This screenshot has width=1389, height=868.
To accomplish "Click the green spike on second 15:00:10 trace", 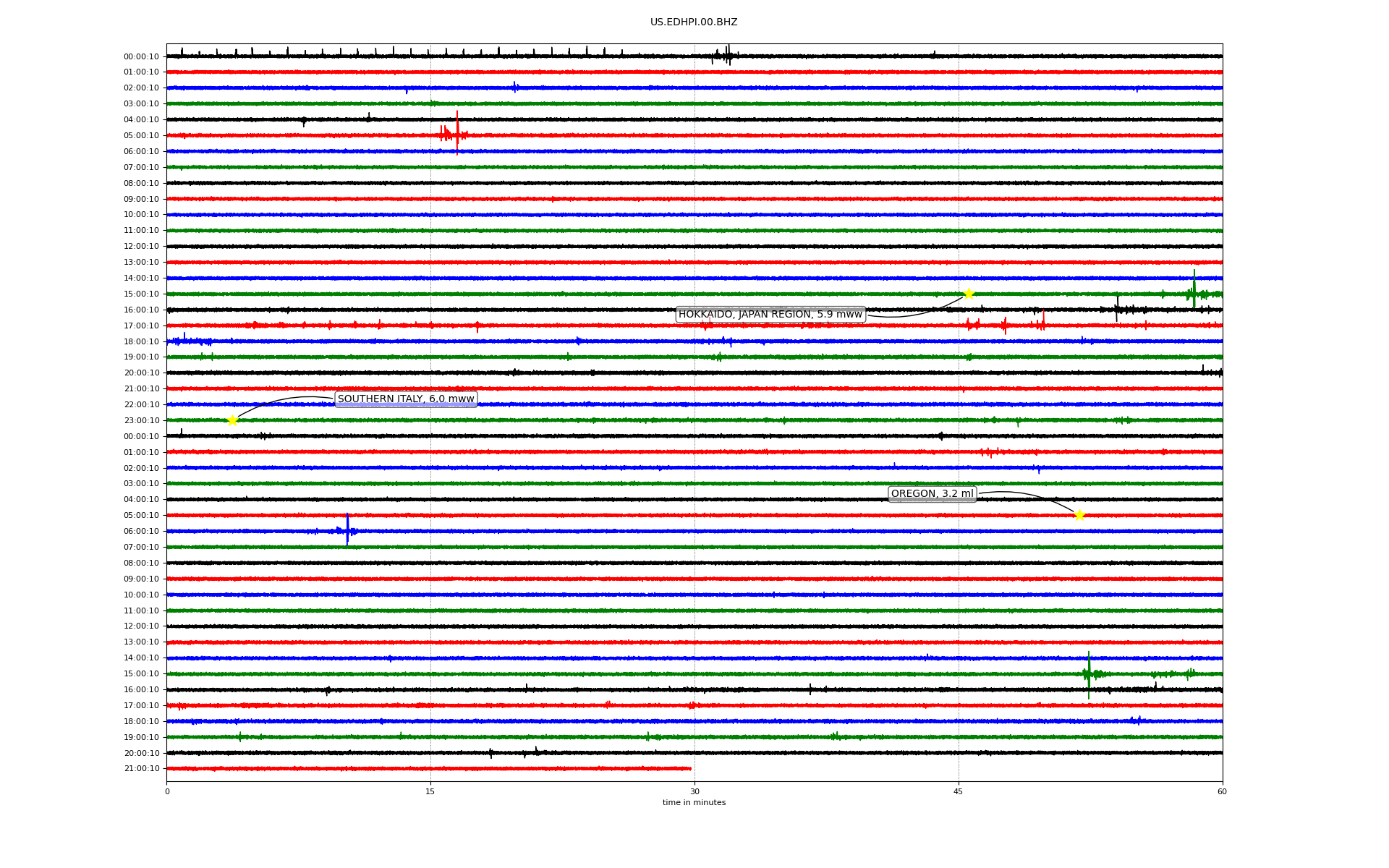I will point(1089,673).
